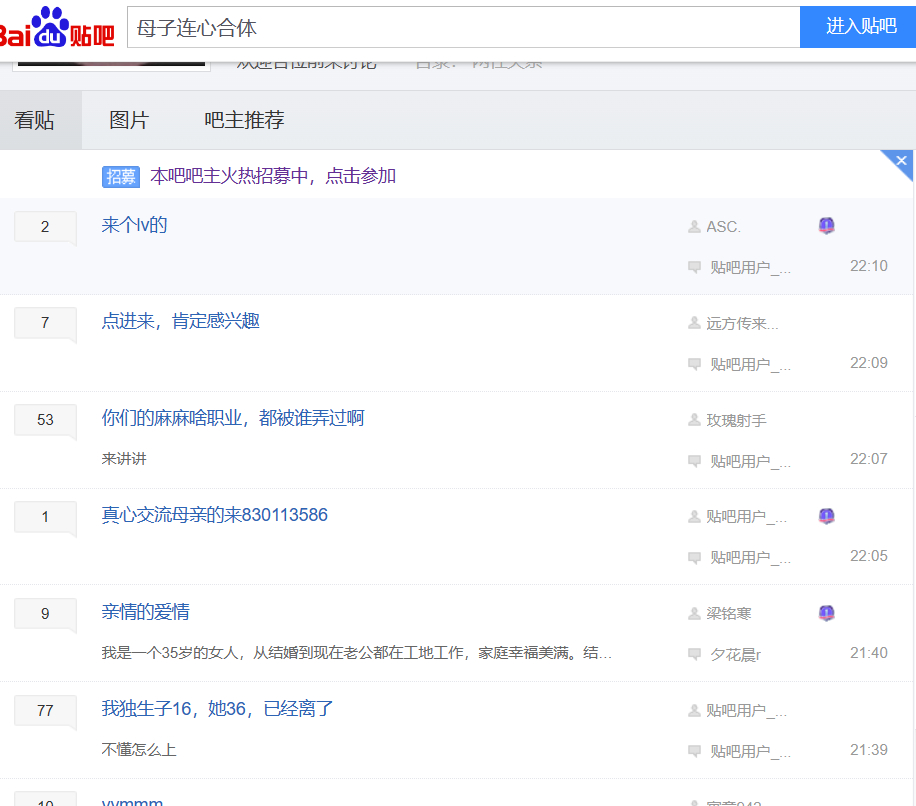
Task: Select the 吧主推荐 tab
Action: pos(244,121)
